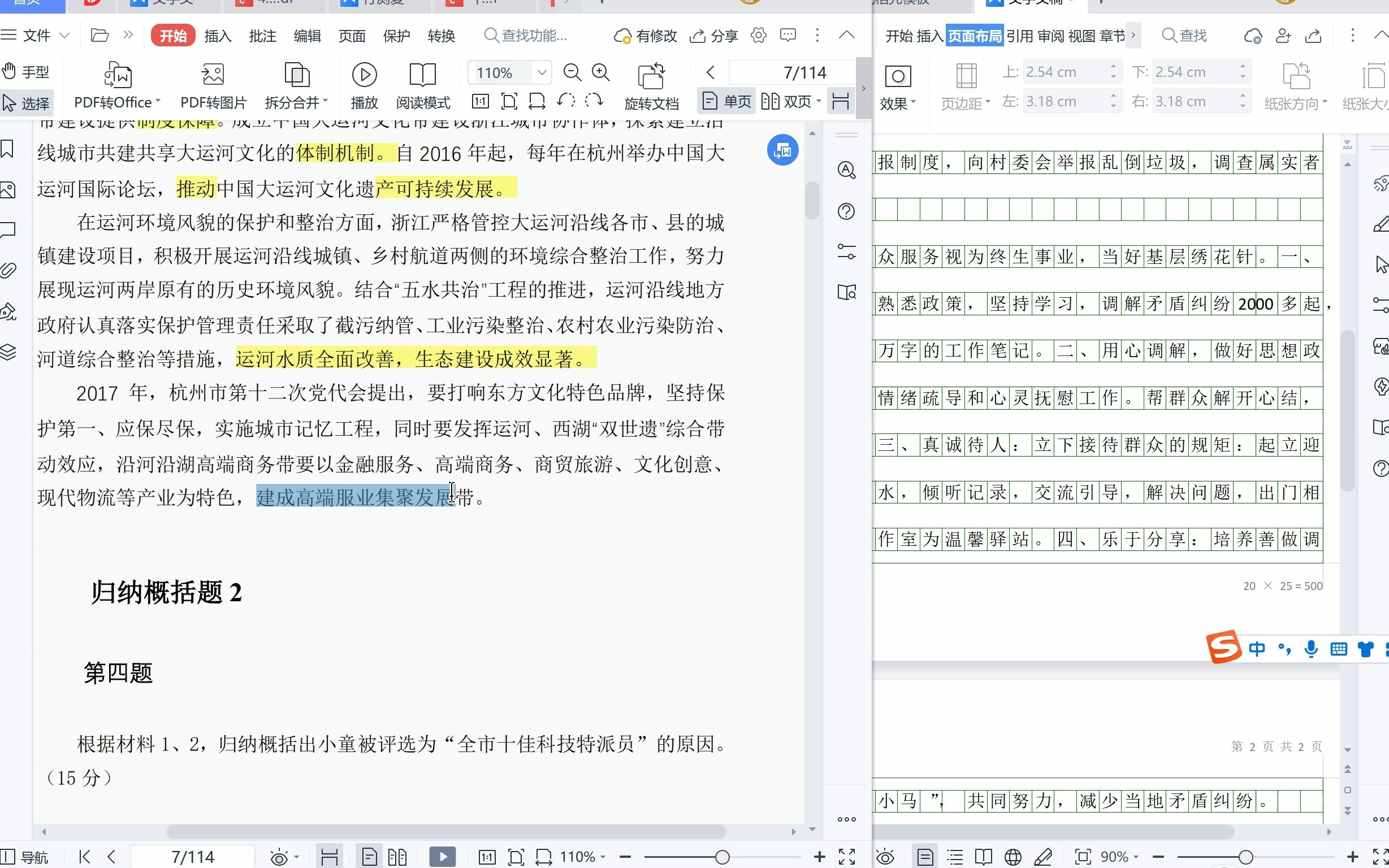Click Writer status bar zoom slider handle
This screenshot has width=1389, height=868.
[x=1245, y=857]
